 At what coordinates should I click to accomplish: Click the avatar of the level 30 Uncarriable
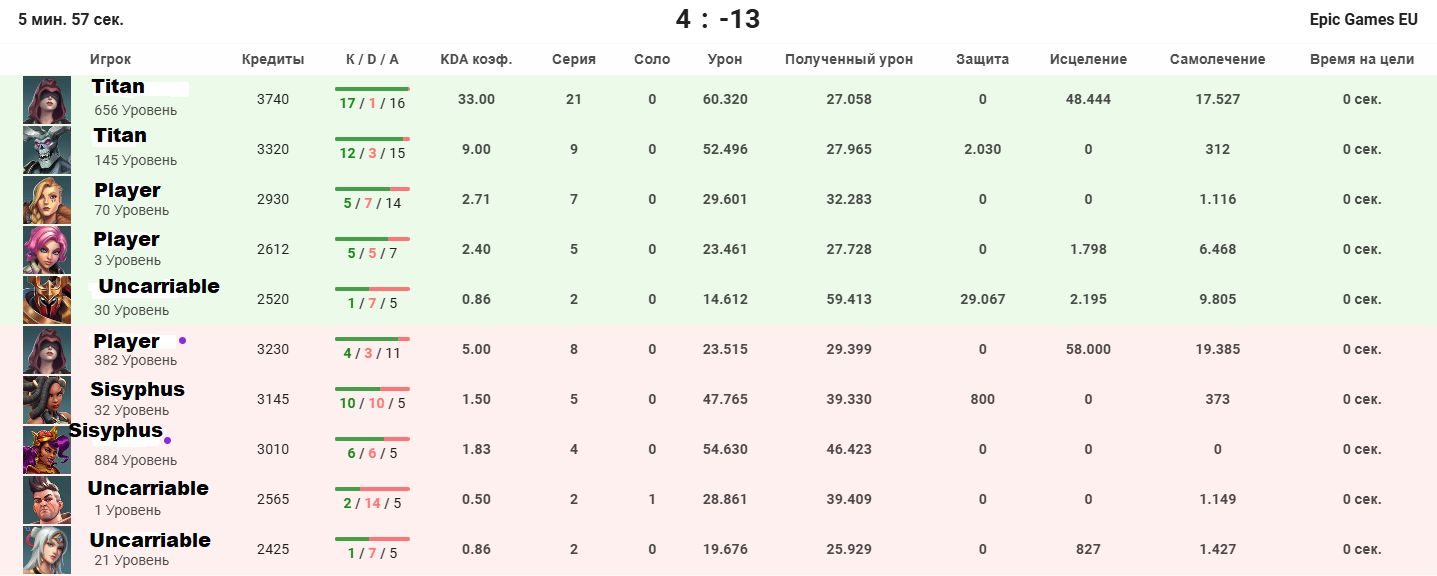click(47, 300)
